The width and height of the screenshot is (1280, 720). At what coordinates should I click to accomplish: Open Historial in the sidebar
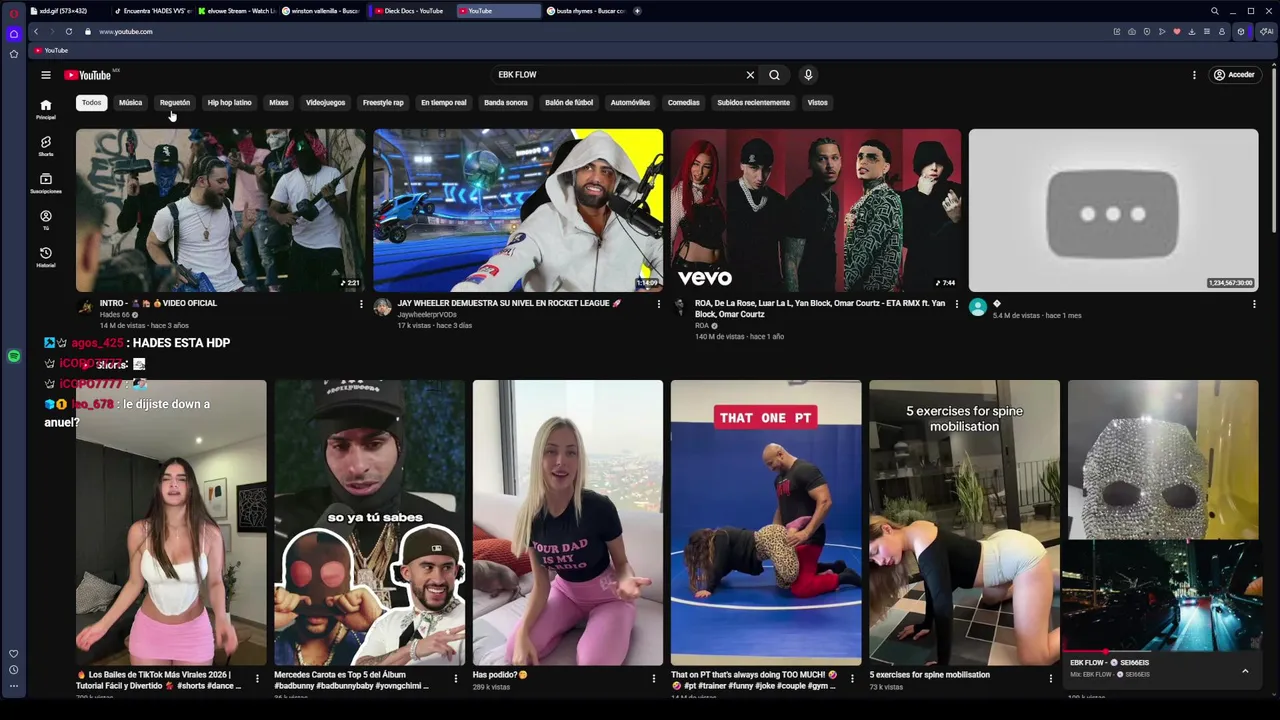pyautogui.click(x=46, y=257)
